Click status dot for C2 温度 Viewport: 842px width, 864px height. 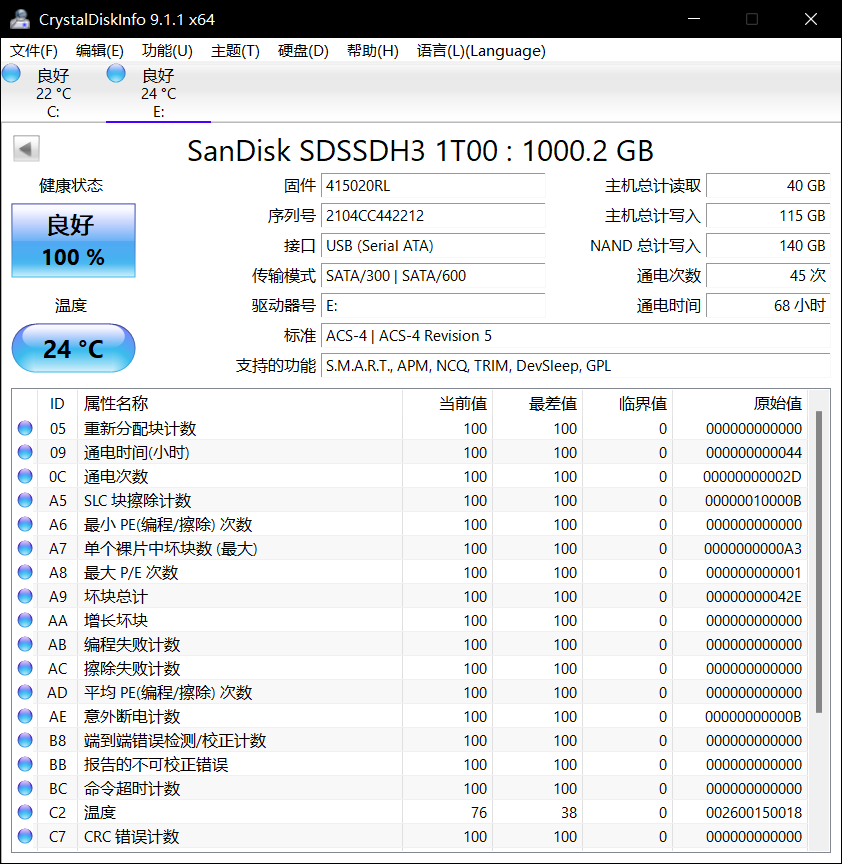coord(25,812)
